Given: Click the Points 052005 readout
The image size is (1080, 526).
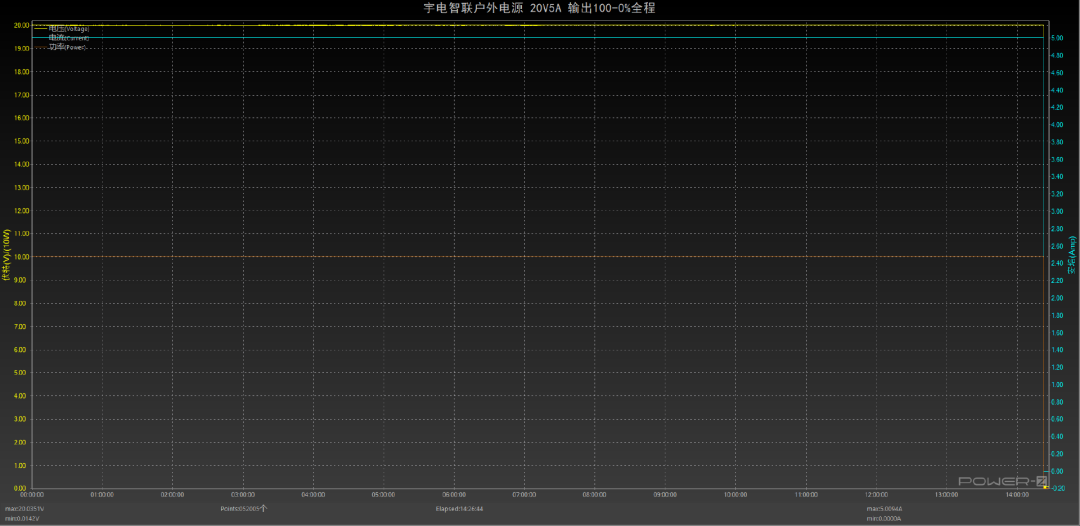Looking at the screenshot, I should click(x=240, y=509).
